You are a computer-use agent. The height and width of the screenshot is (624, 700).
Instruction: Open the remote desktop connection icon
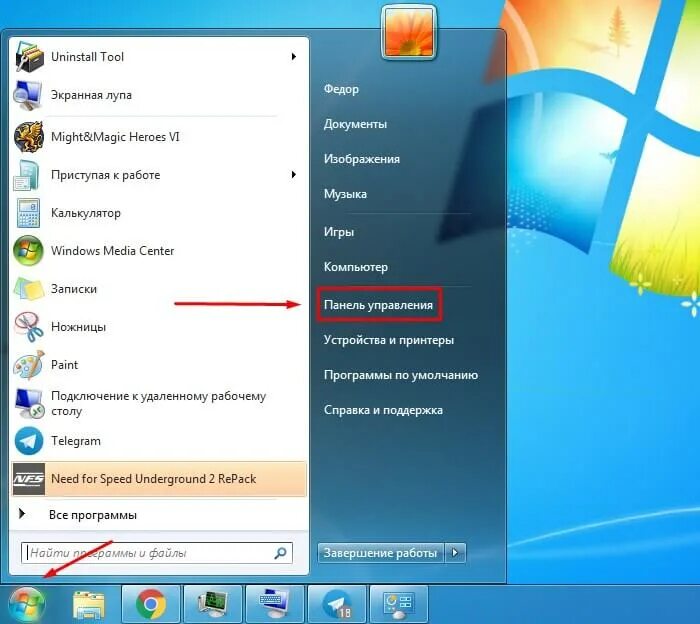(29, 403)
